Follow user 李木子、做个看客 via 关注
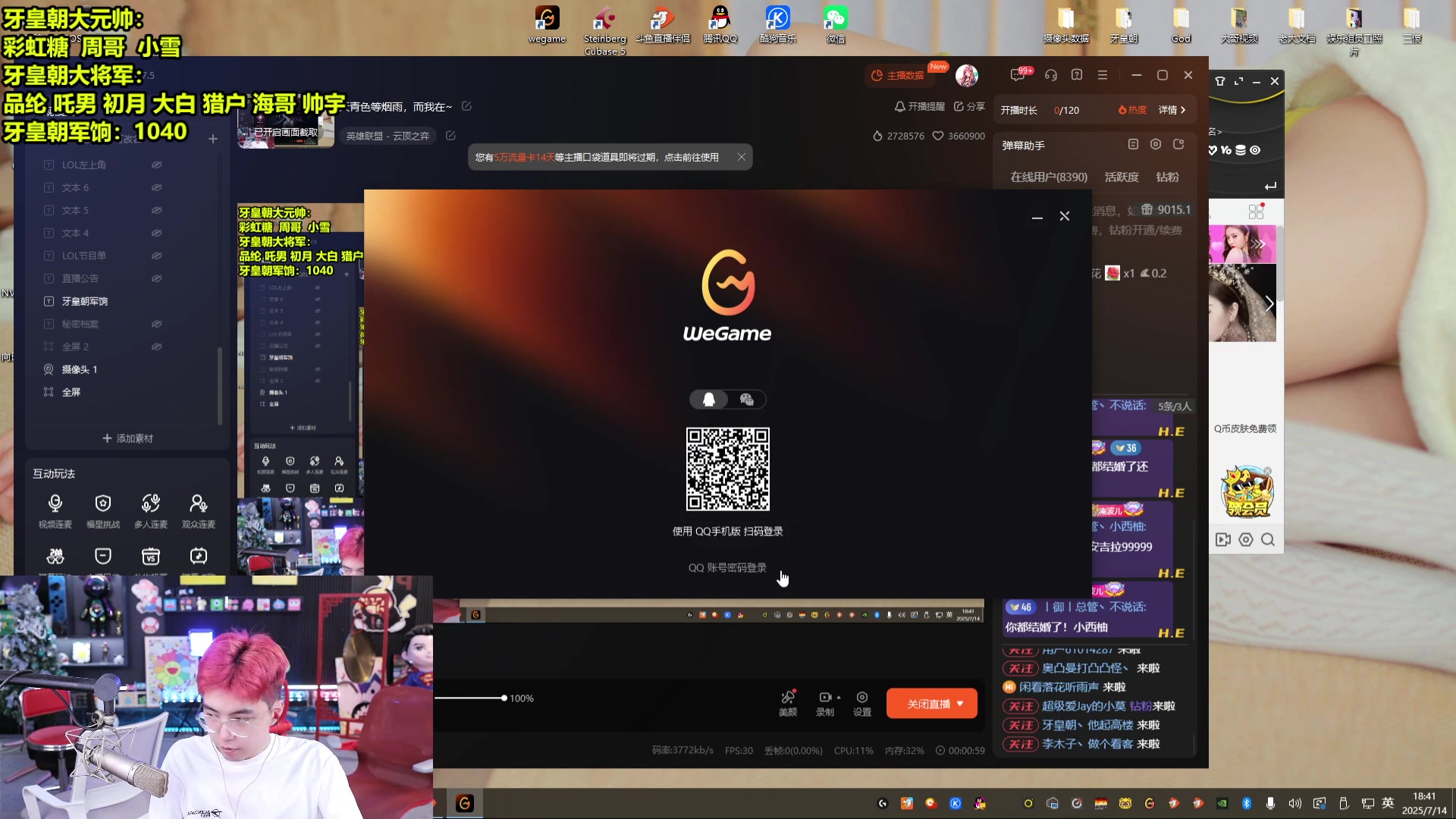The width and height of the screenshot is (1456, 819). point(1021,744)
